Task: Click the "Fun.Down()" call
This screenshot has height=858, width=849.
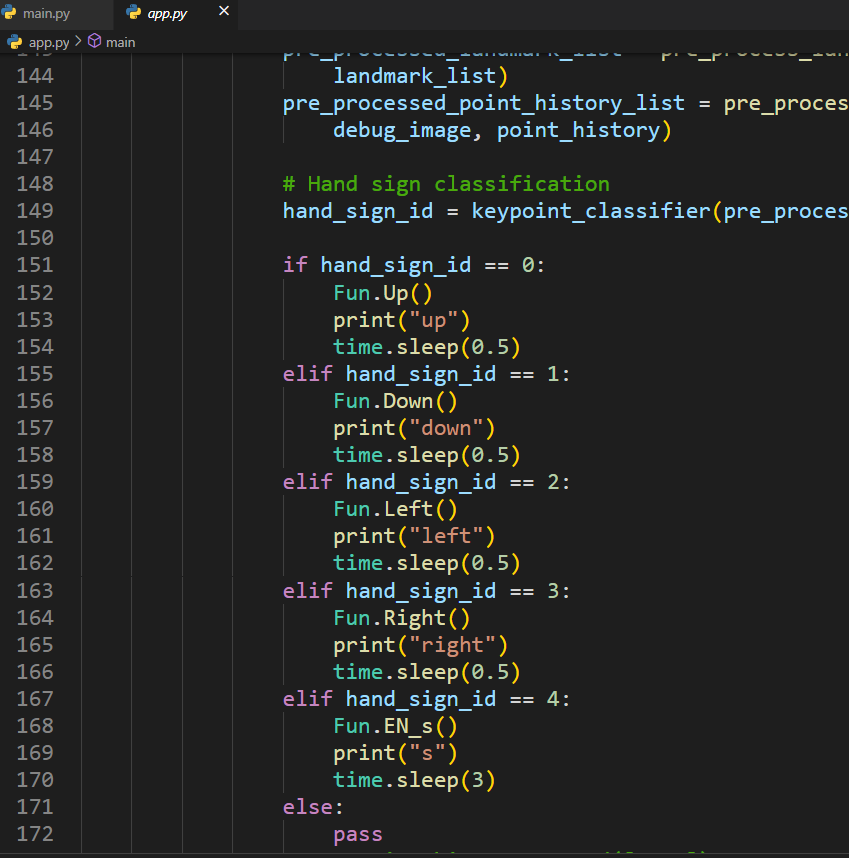Action: (x=395, y=402)
